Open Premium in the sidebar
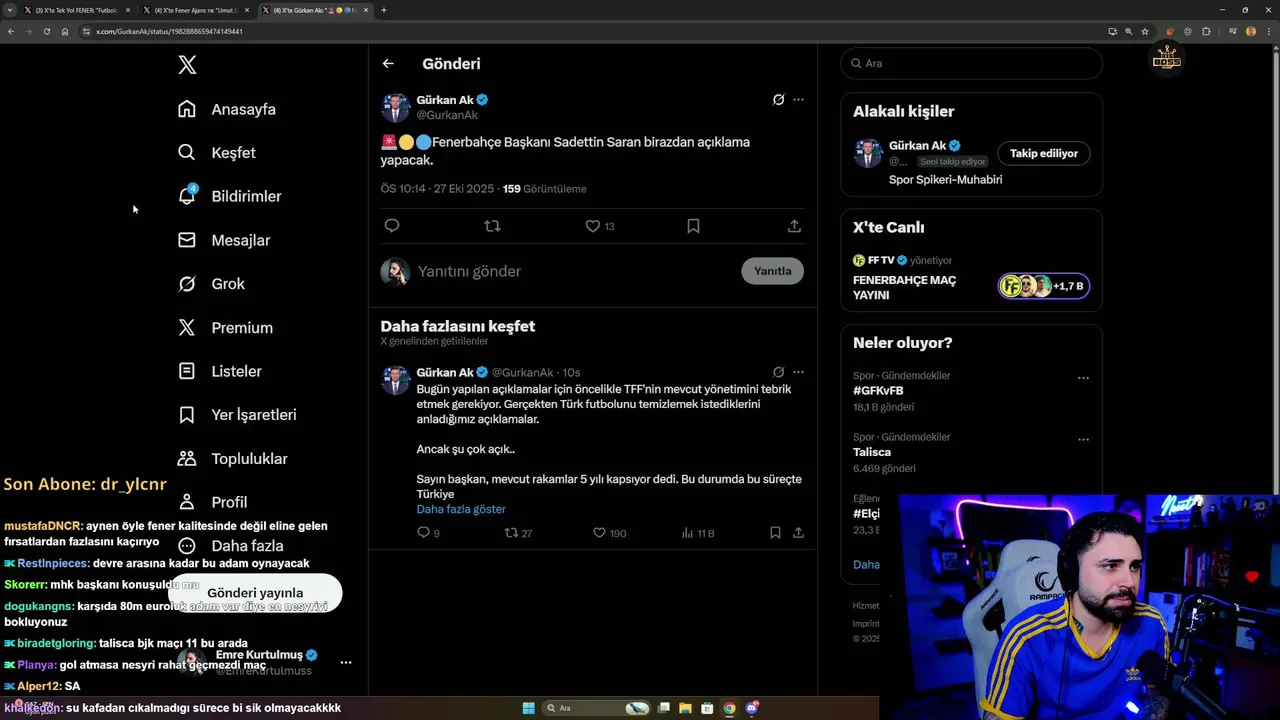Viewport: 1280px width, 720px height. 225,328
